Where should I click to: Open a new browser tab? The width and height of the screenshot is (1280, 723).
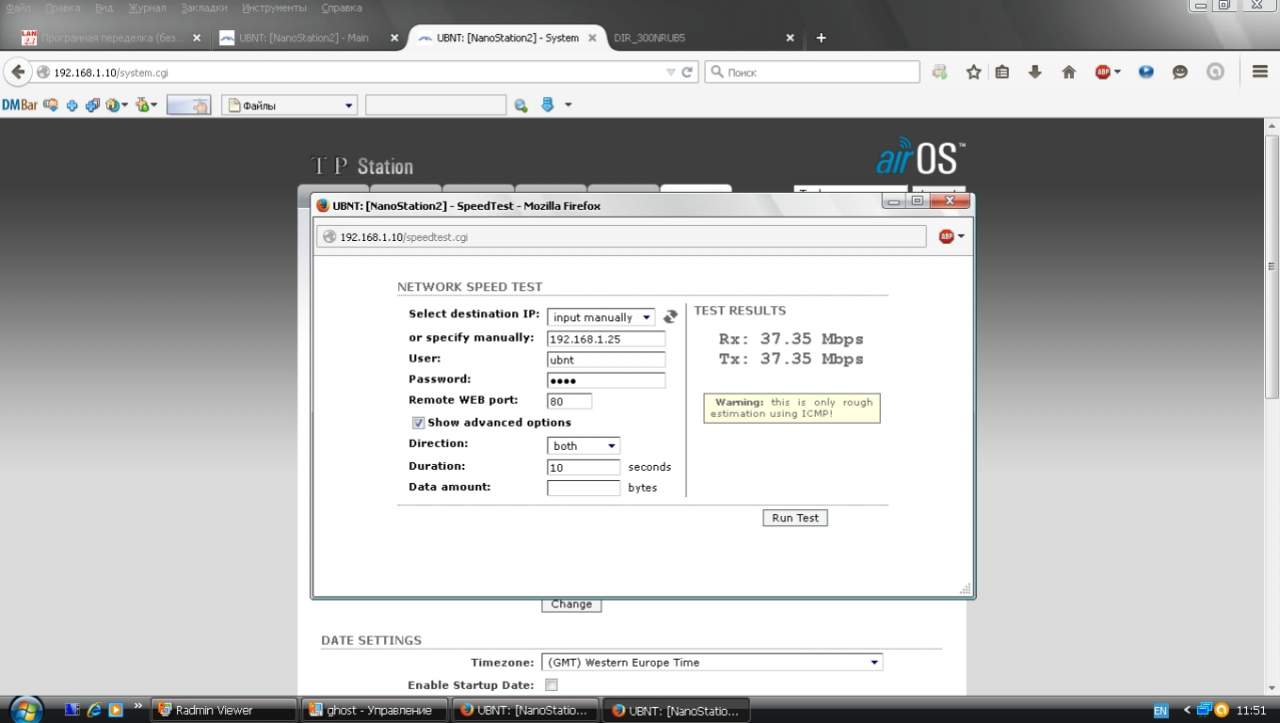(821, 38)
